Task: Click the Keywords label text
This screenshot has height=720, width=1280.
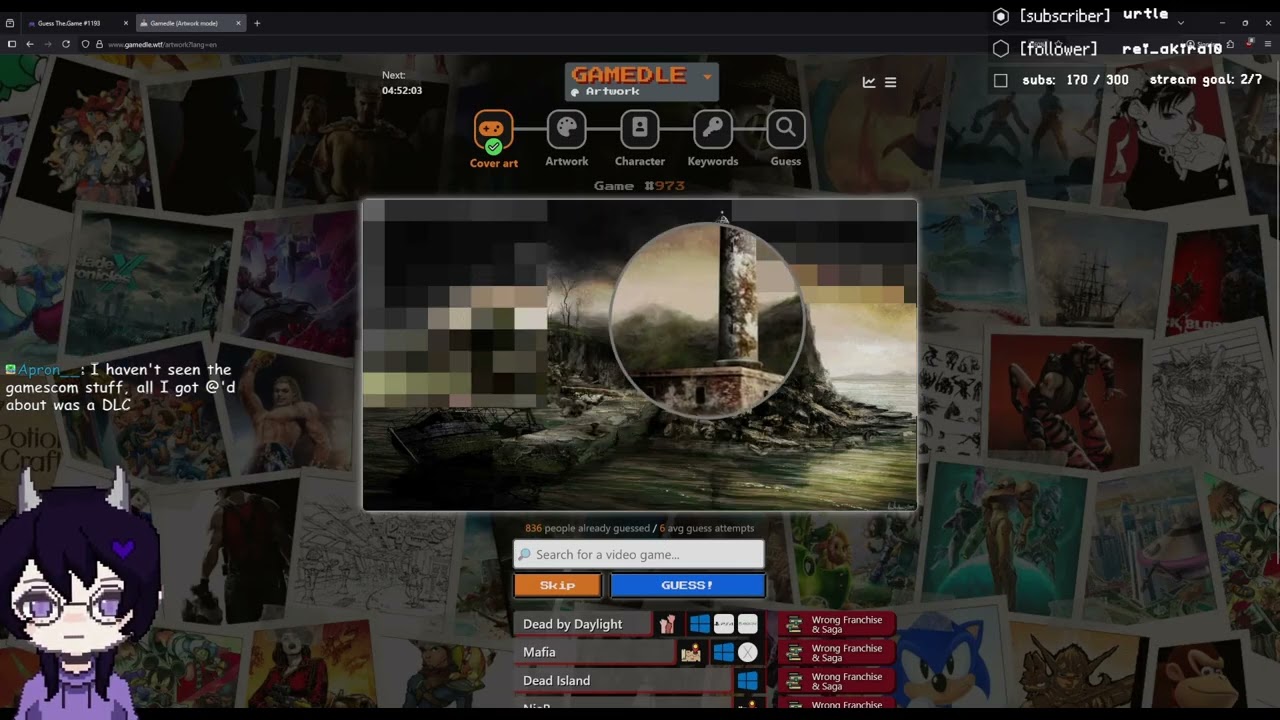Action: (x=713, y=161)
